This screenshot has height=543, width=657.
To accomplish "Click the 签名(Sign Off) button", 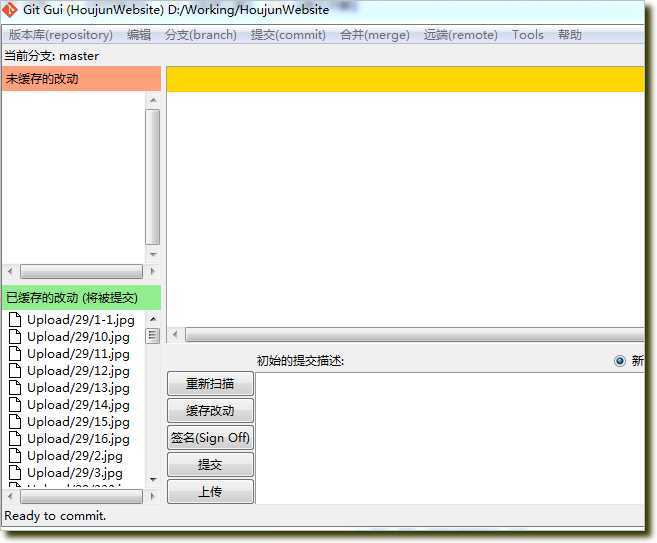I will click(210, 438).
